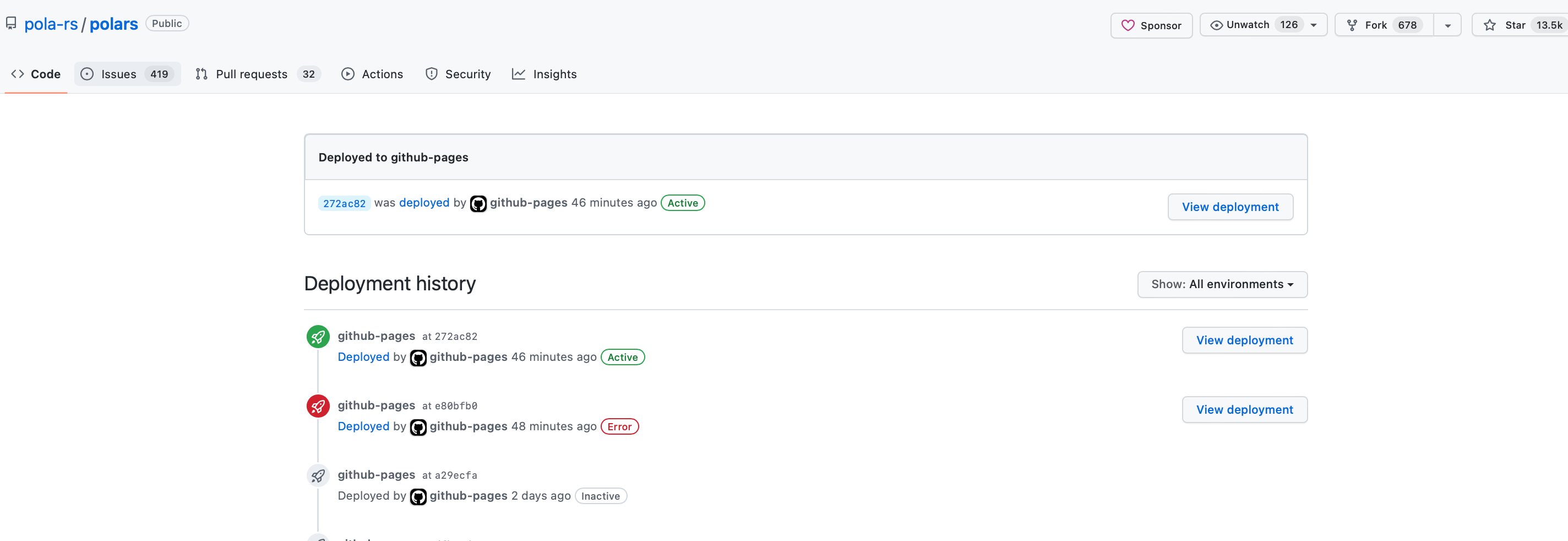Click the star icon

[x=1489, y=25]
